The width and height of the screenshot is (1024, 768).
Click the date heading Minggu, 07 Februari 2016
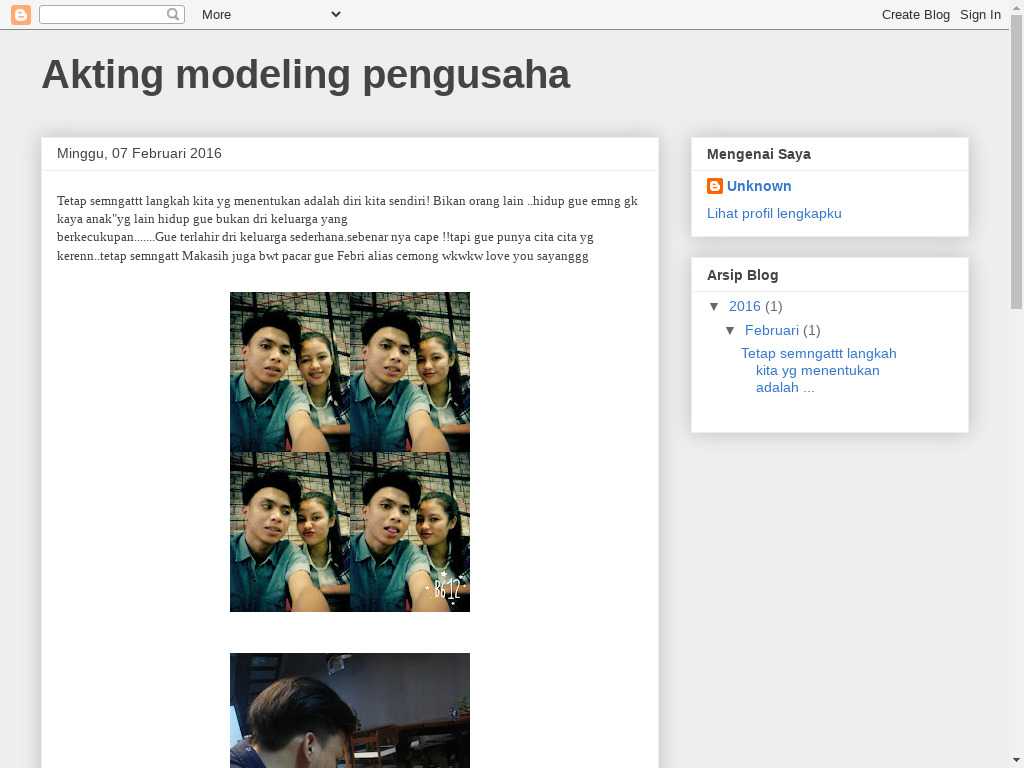pos(139,153)
